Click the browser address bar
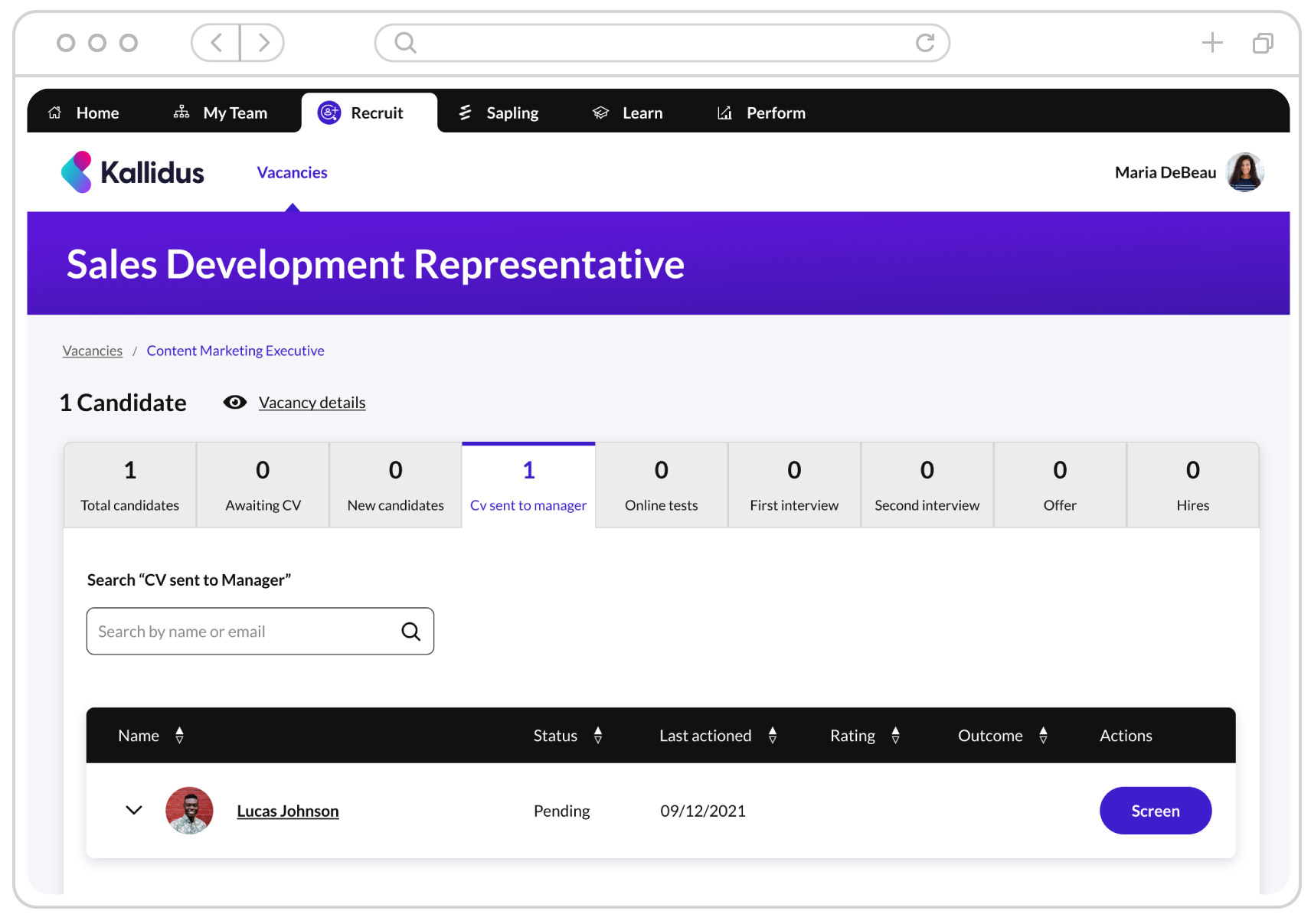This screenshot has width=1311, height=924. tap(662, 43)
